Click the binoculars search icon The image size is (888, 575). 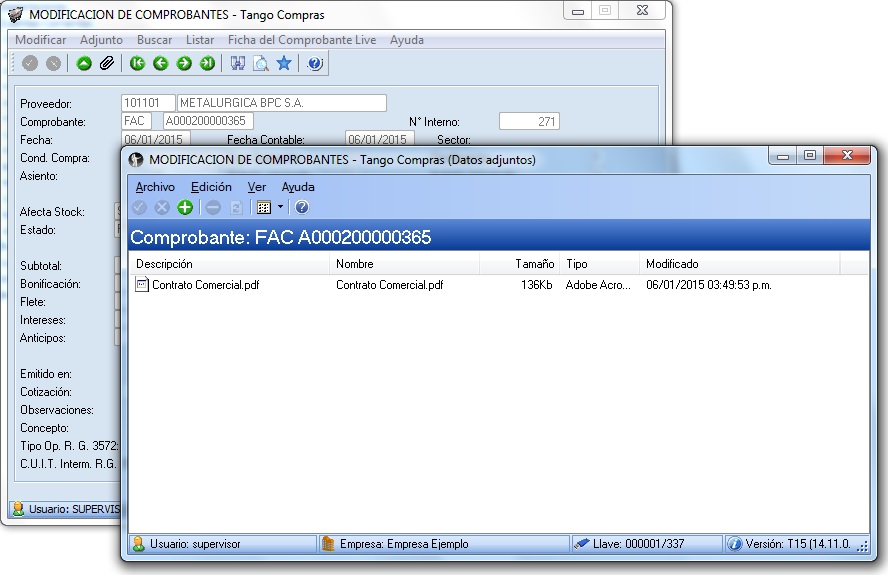pyautogui.click(x=238, y=63)
